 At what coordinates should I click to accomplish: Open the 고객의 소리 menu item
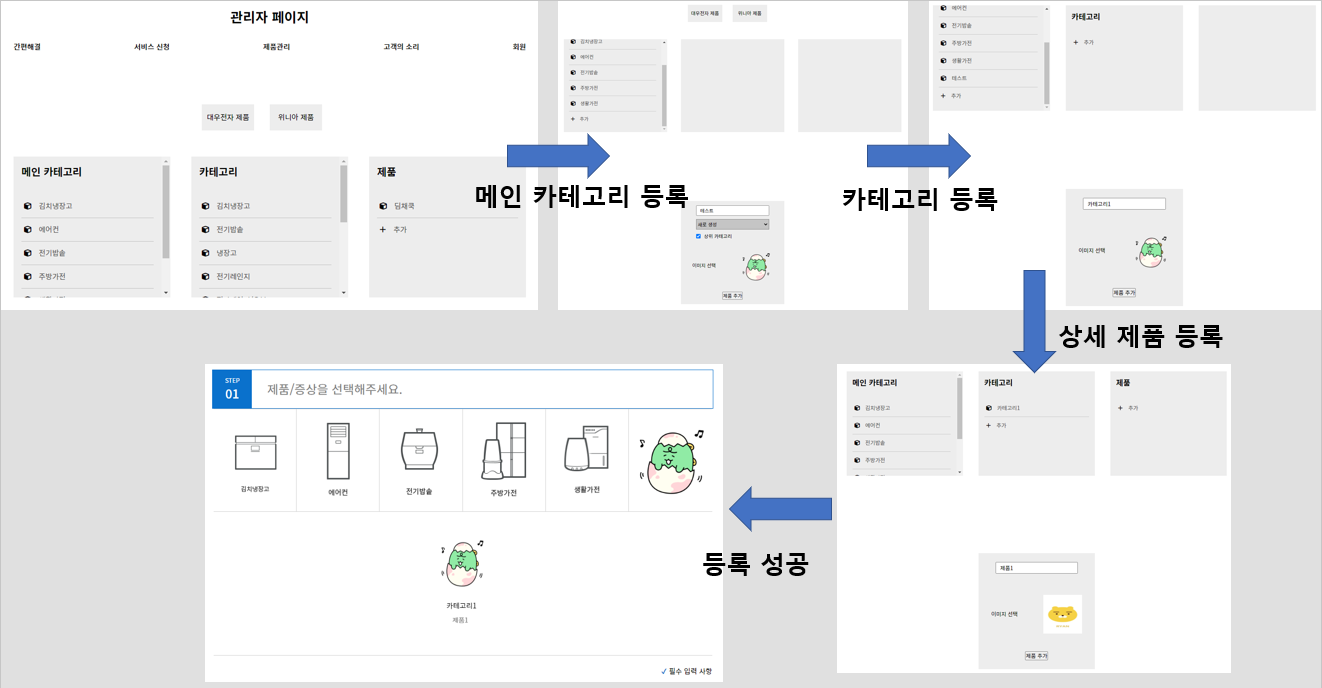click(x=401, y=47)
